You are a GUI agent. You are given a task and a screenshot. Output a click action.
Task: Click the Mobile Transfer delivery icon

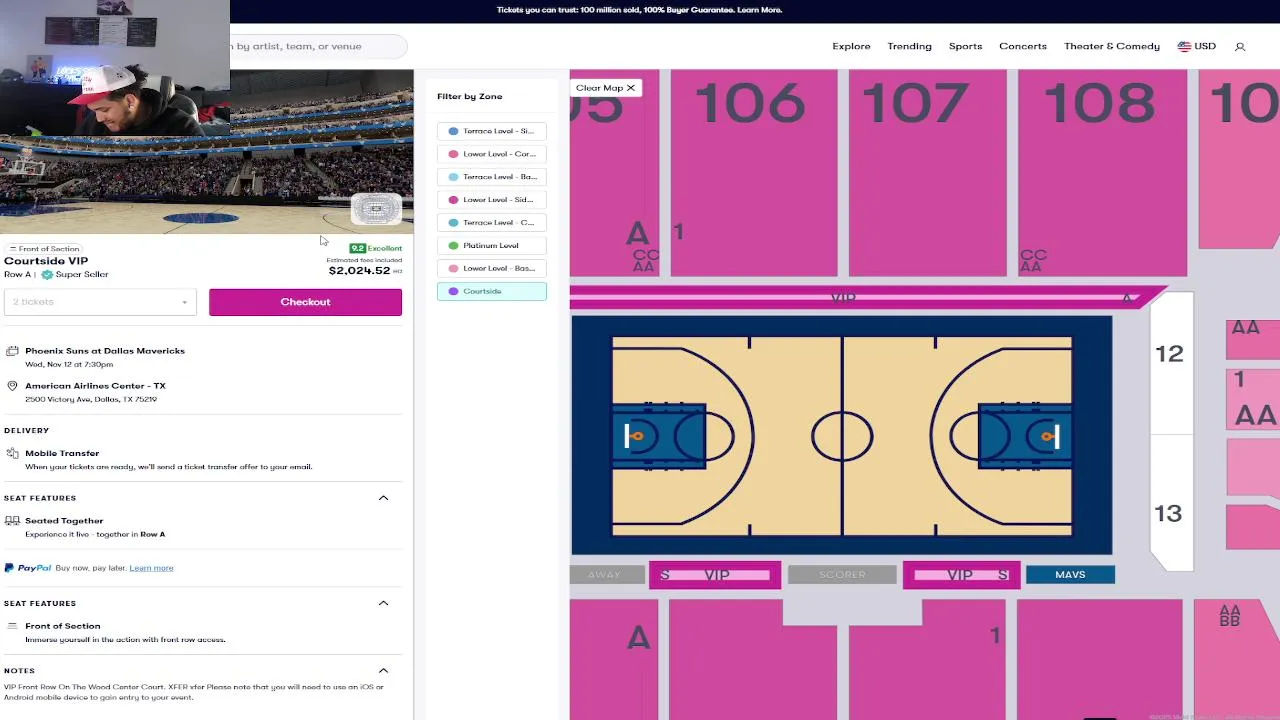click(x=12, y=453)
